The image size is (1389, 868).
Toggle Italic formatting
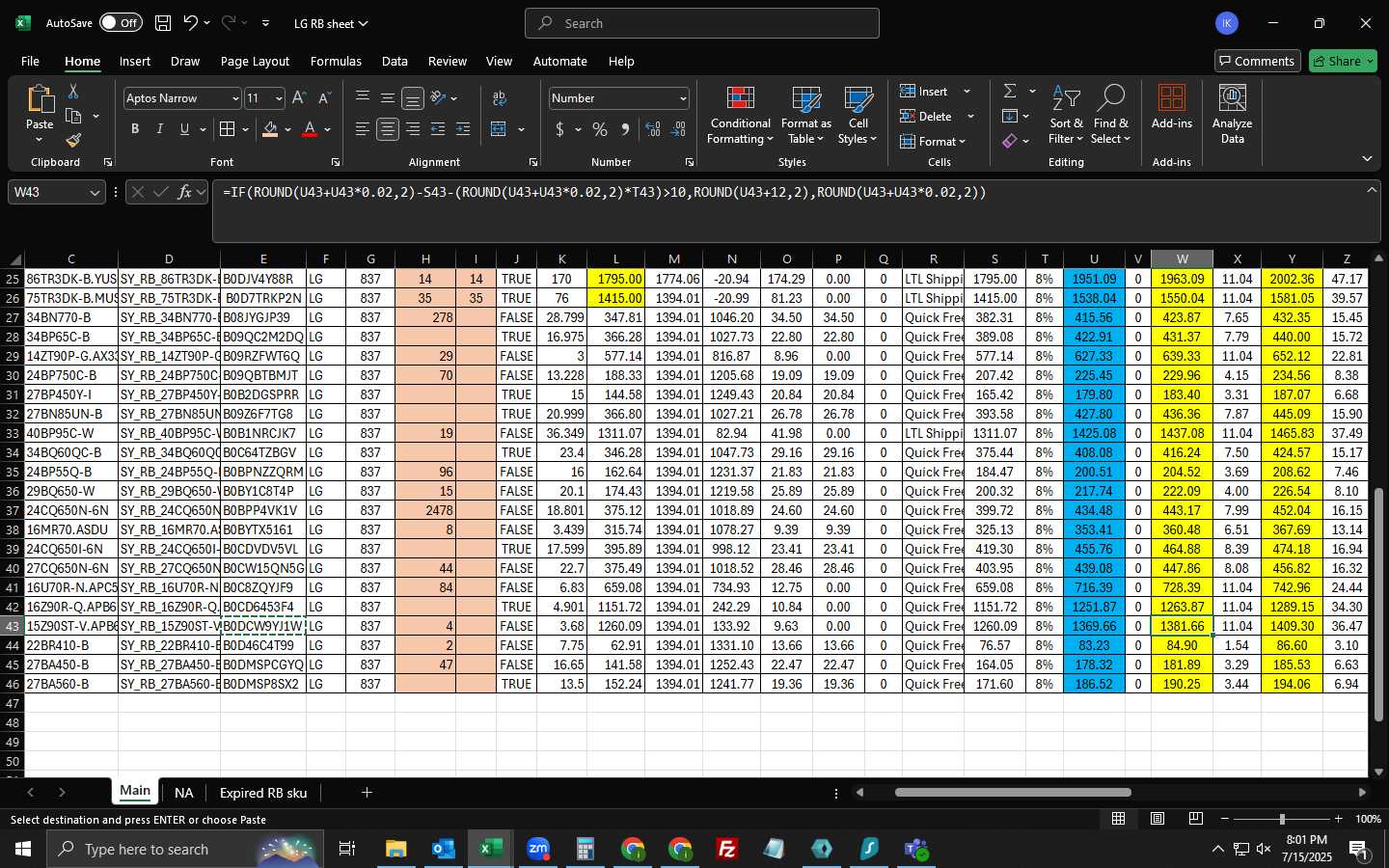point(160,129)
